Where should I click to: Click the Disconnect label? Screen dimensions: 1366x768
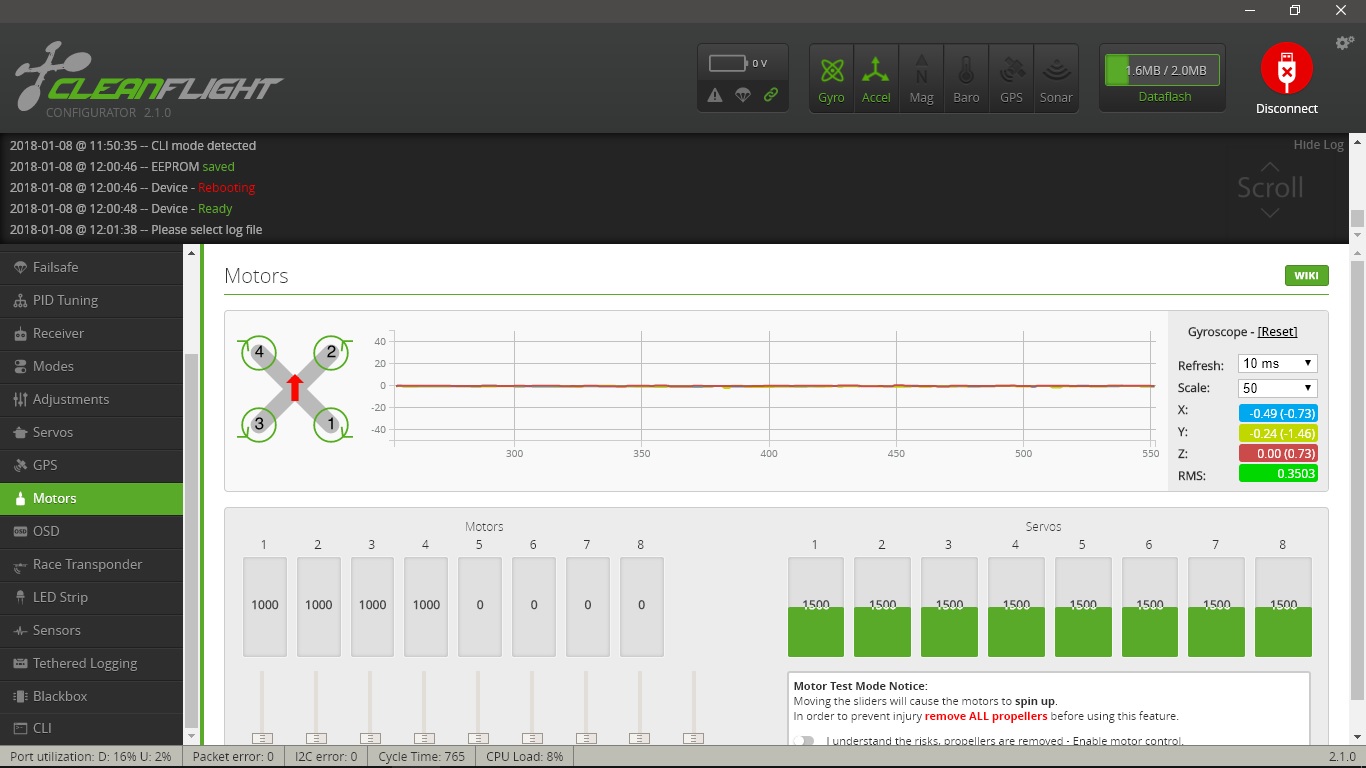1287,108
